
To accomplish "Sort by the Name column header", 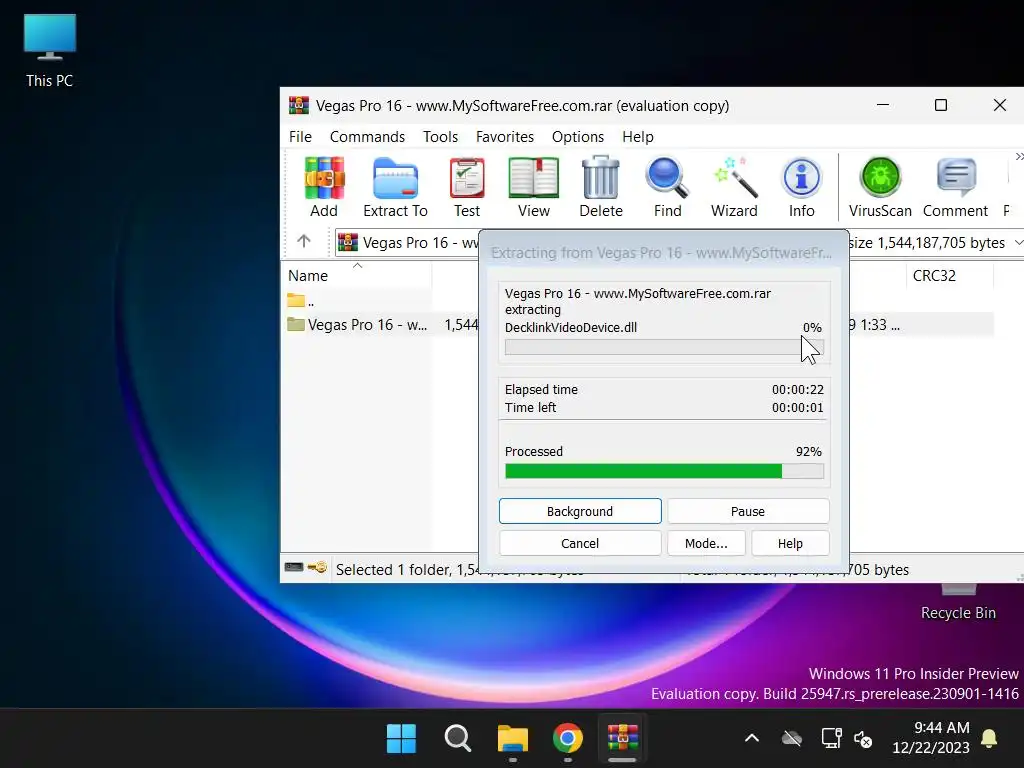I will tap(357, 276).
